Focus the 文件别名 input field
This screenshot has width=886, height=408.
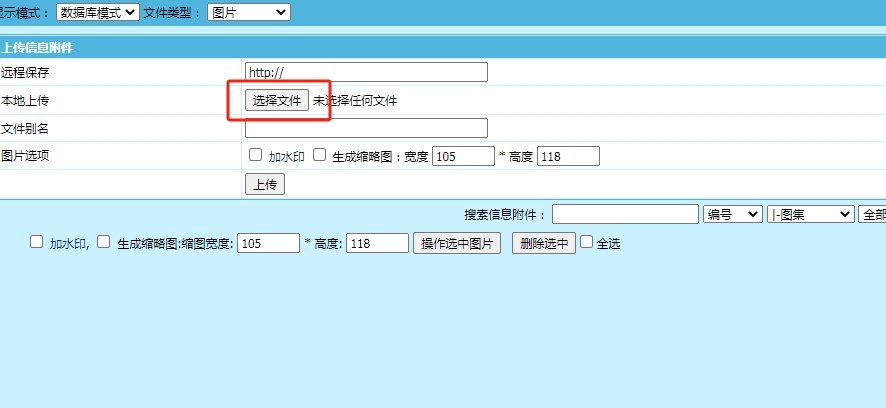click(x=366, y=128)
